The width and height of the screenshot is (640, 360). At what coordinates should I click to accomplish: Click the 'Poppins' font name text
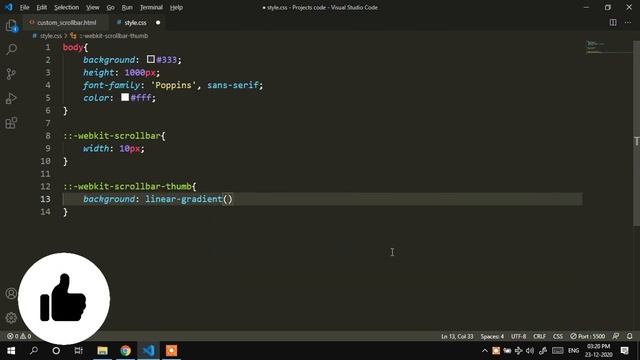click(x=173, y=85)
